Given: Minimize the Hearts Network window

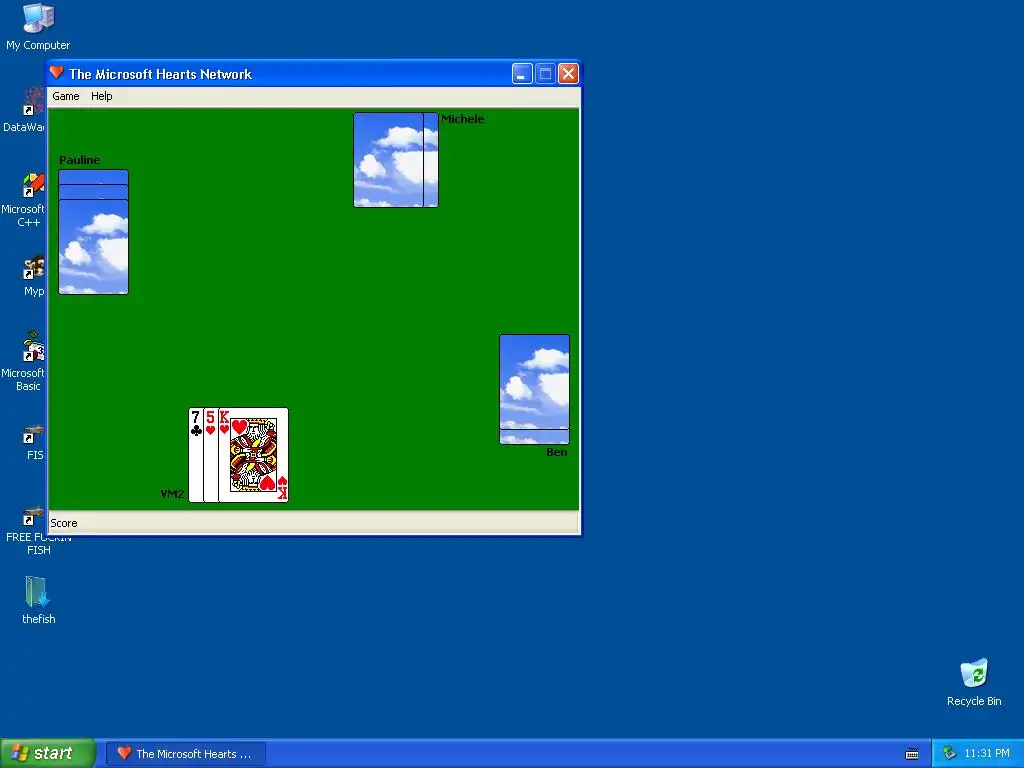Looking at the screenshot, I should 522,74.
